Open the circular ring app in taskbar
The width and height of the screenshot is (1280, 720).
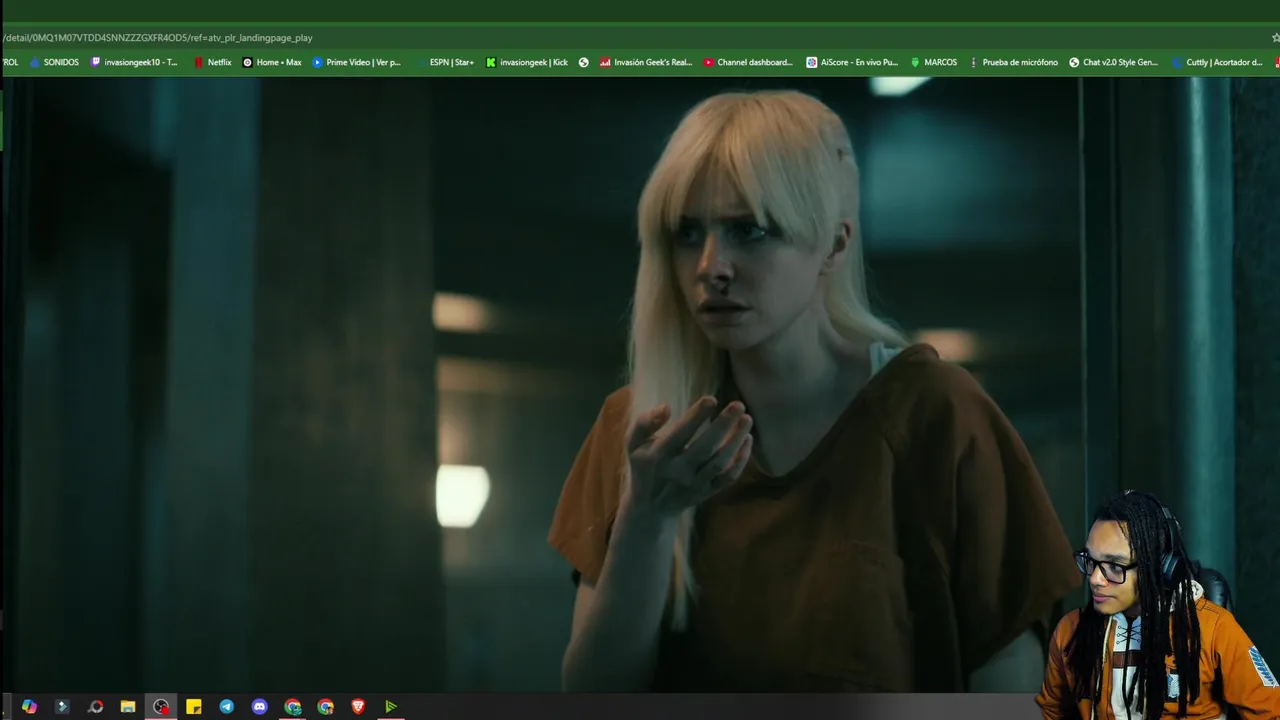95,707
